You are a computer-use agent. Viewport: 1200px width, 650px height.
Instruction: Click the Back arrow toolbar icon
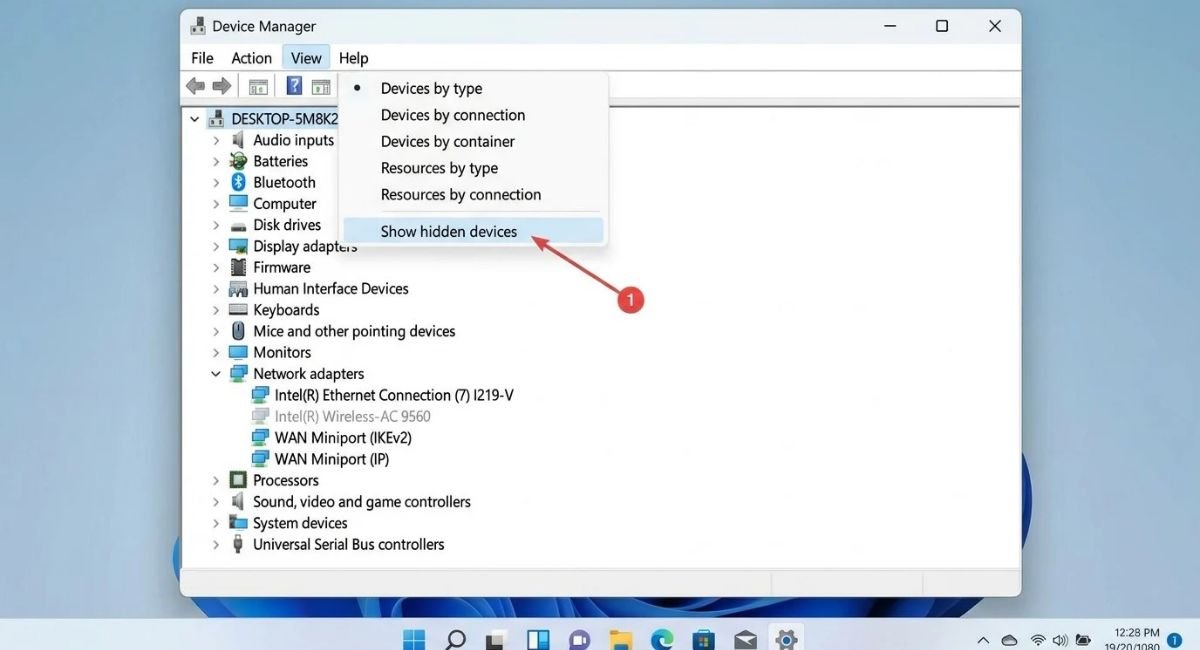(195, 86)
